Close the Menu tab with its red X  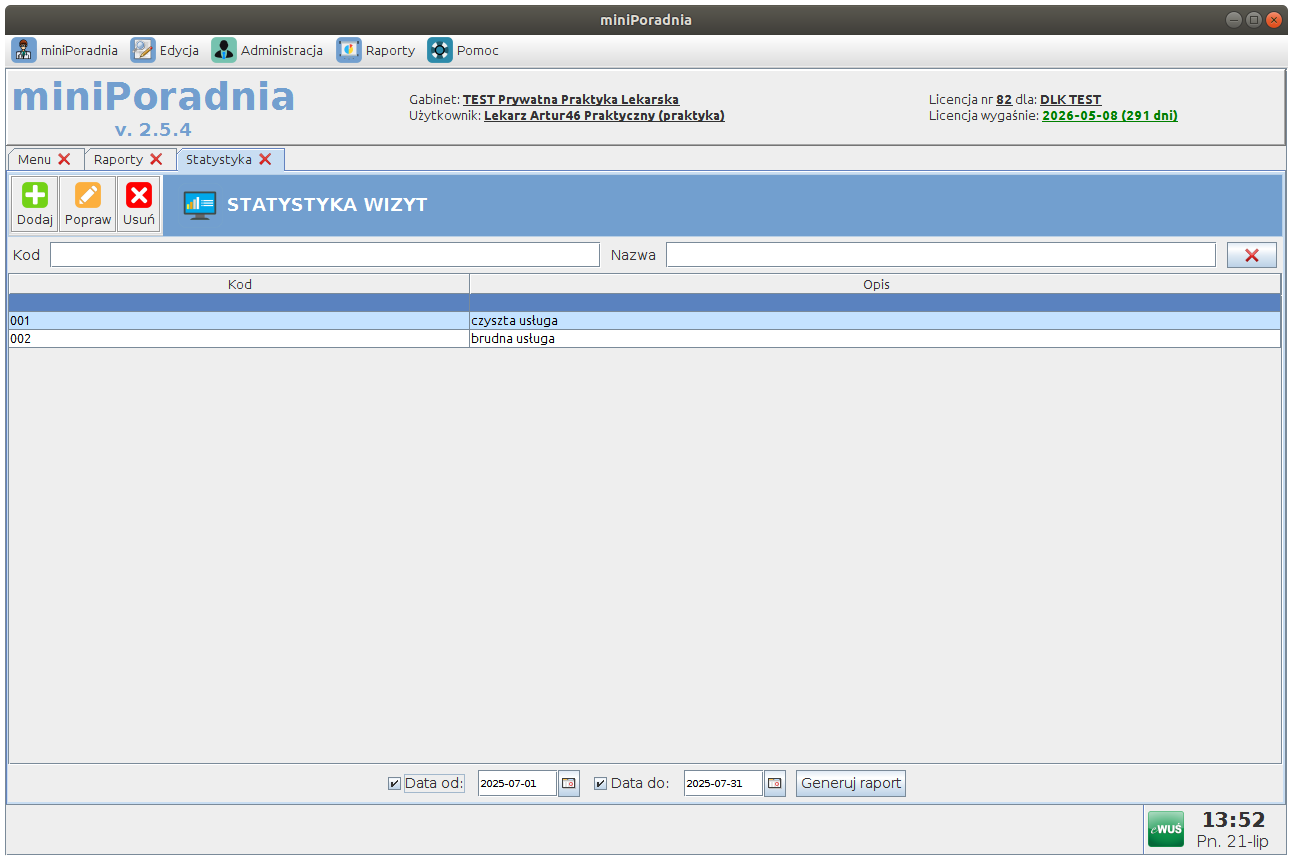64,159
